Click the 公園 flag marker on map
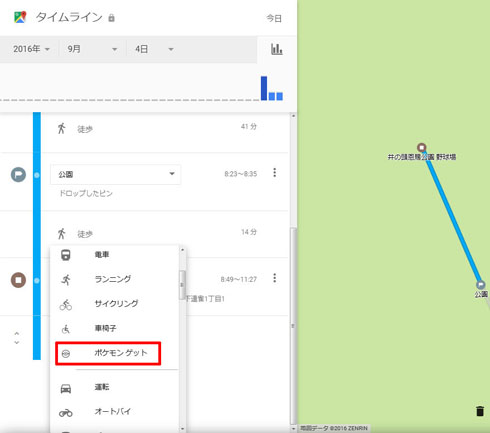This screenshot has width=490, height=433. (x=480, y=285)
